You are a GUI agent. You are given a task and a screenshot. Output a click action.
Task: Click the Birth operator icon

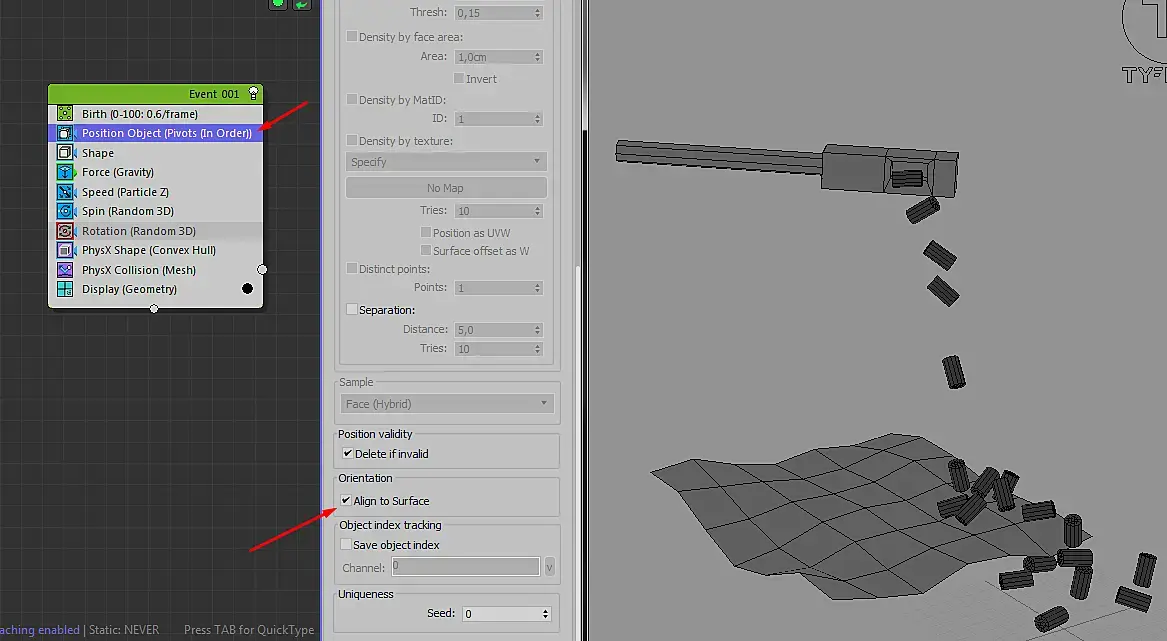tap(65, 113)
